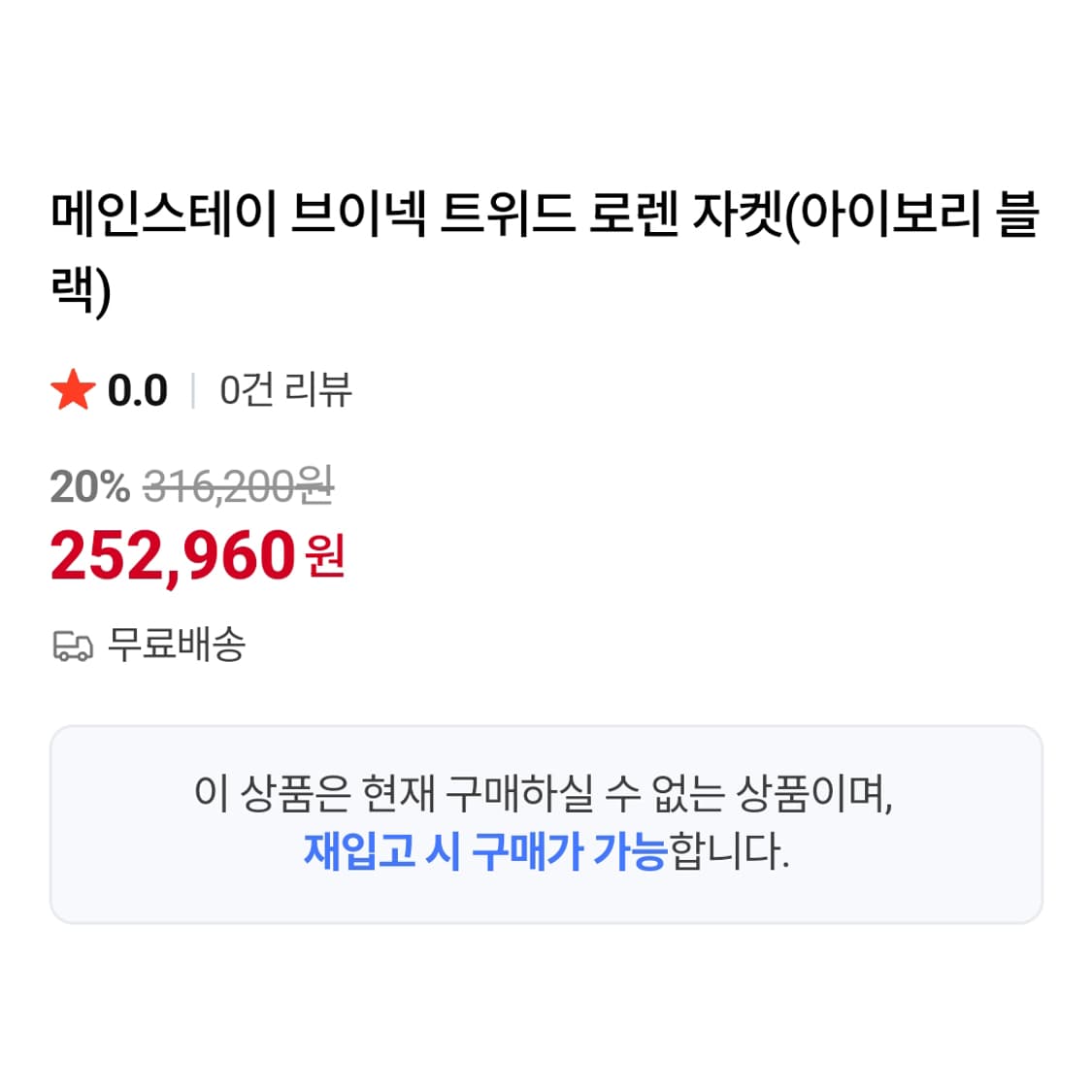This screenshot has width=1092, height=1092.
Task: Click the 0.0 rating value
Action: (138, 390)
